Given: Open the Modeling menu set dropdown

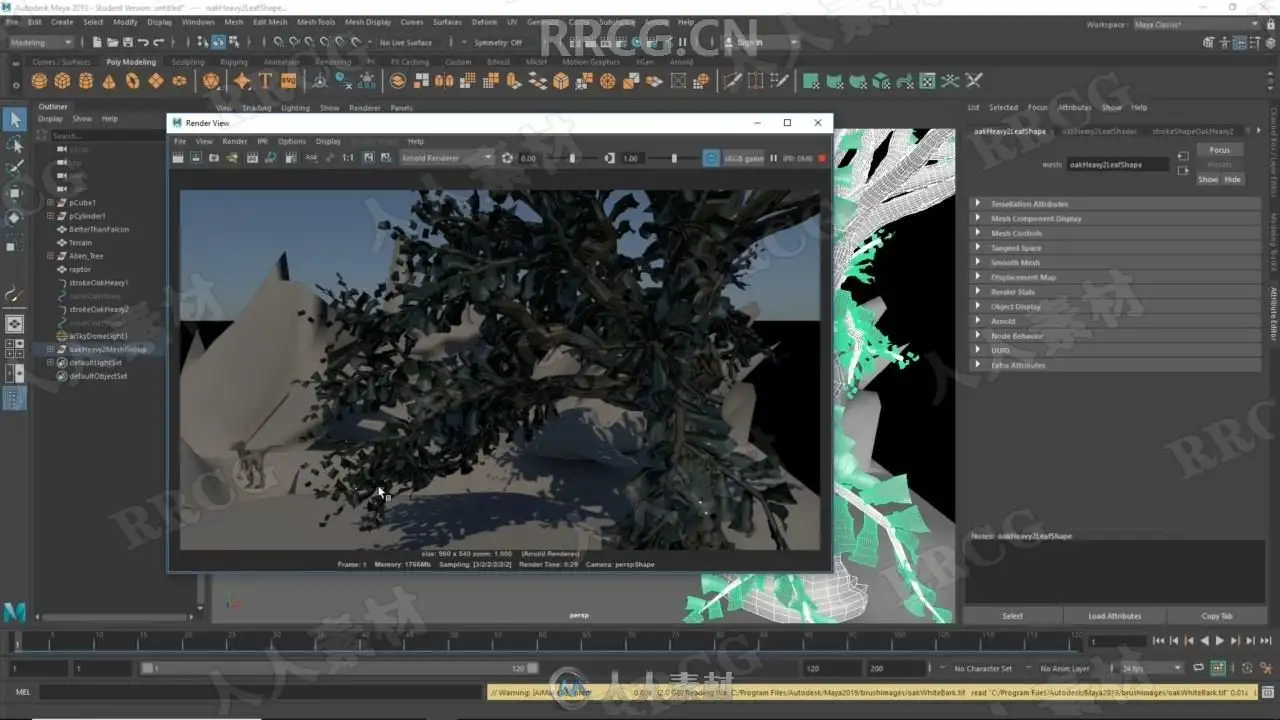Looking at the screenshot, I should [x=40, y=42].
